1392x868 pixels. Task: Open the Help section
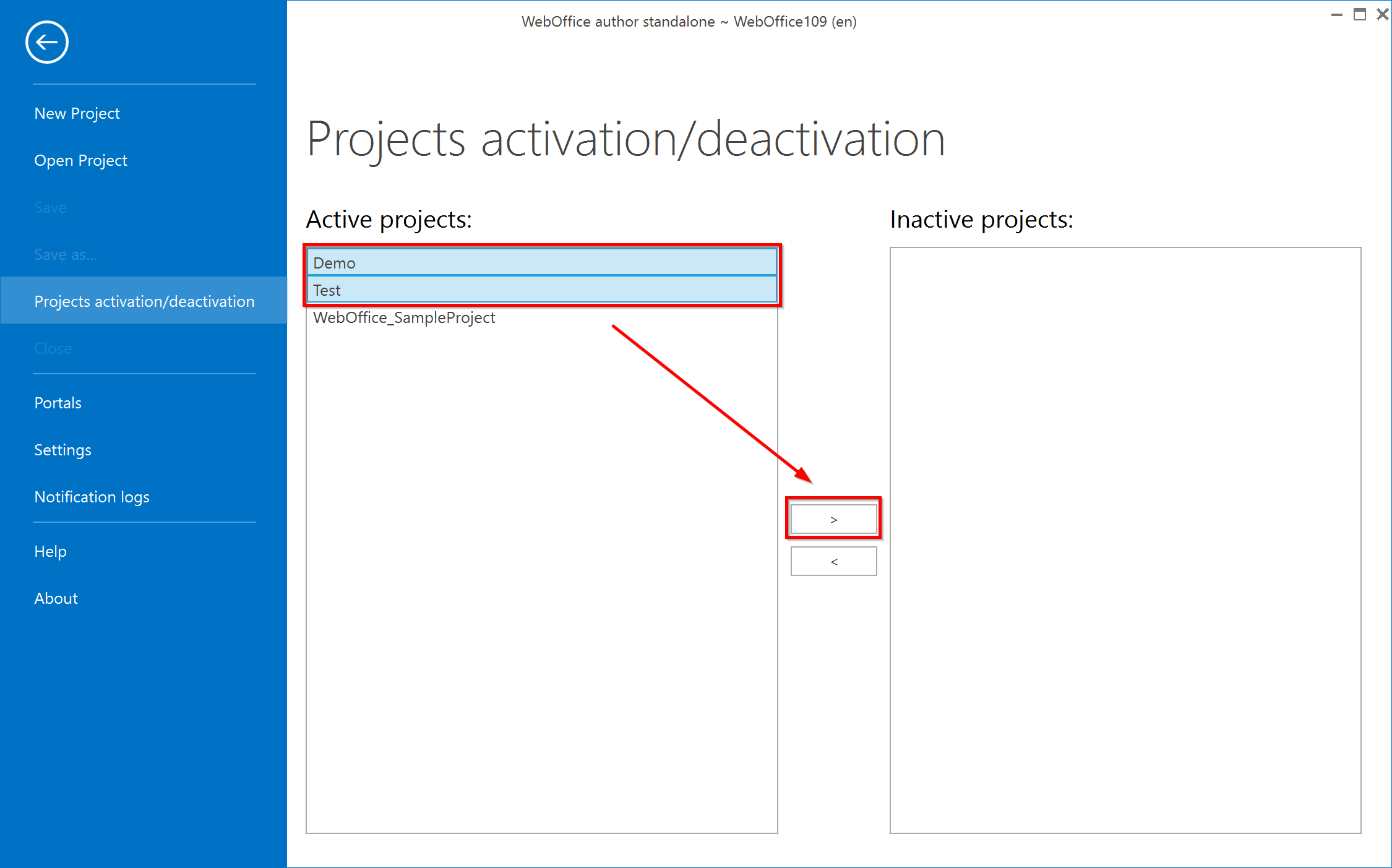50,551
